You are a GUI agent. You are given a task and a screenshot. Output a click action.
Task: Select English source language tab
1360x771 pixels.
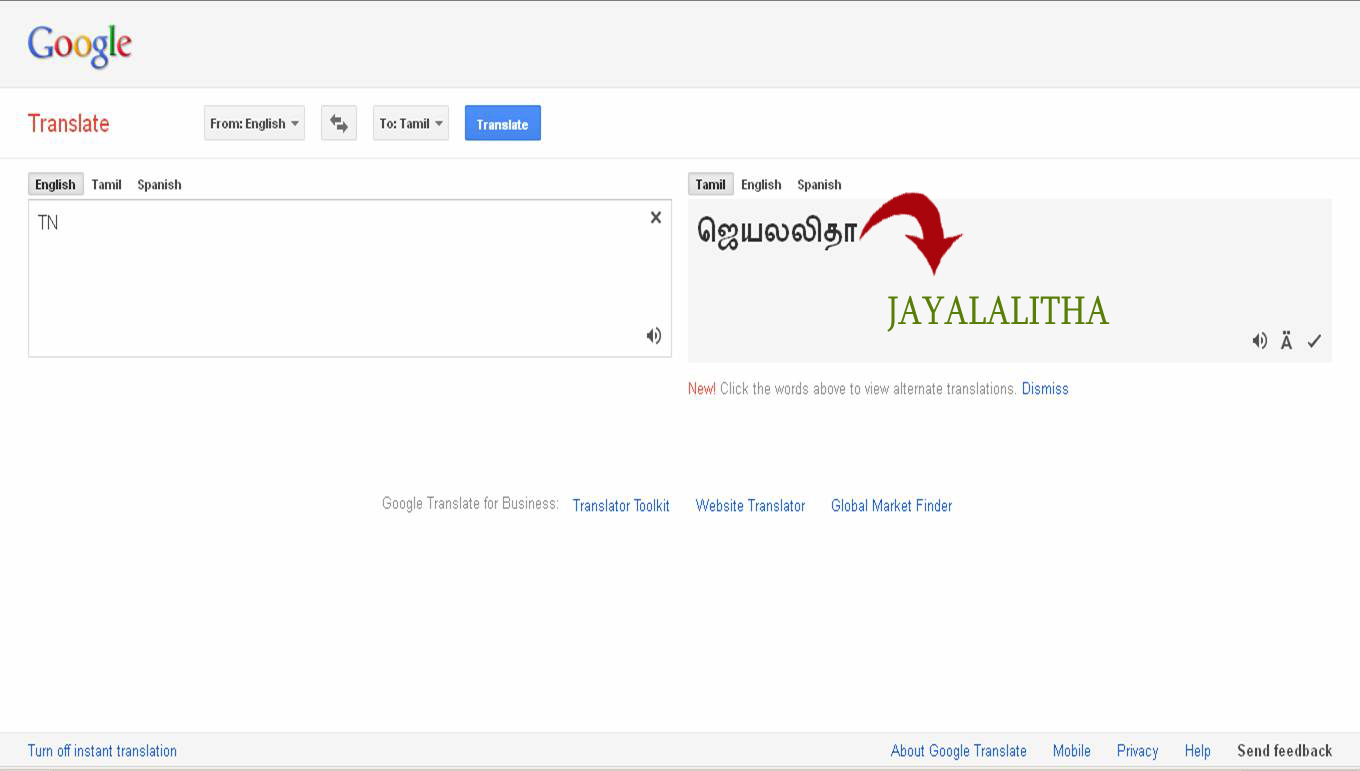(55, 184)
